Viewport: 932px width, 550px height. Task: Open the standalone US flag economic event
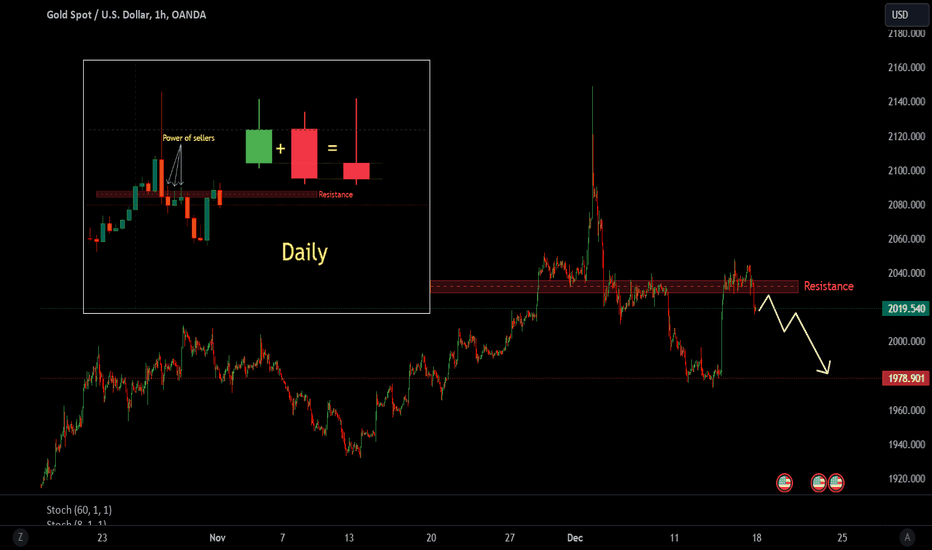[785, 483]
